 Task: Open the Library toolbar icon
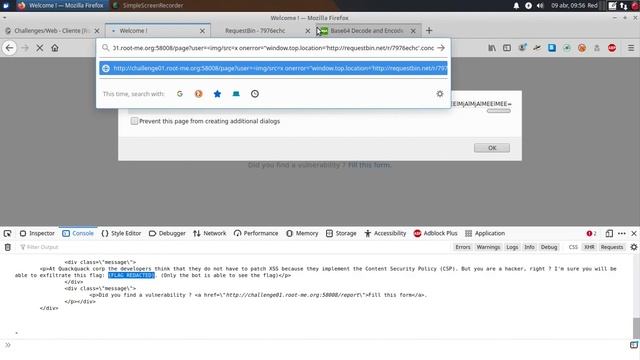pyautogui.click(x=492, y=48)
